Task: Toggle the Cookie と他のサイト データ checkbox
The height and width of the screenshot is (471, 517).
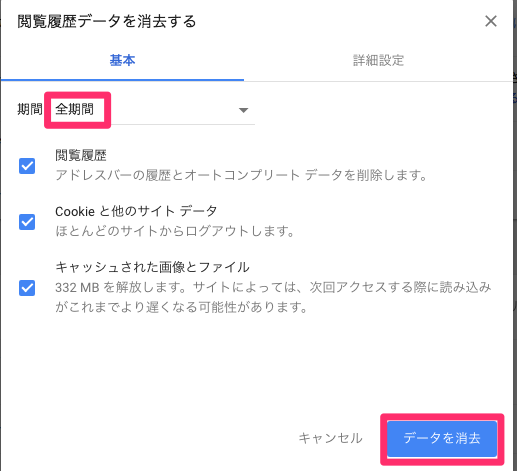Action: pyautogui.click(x=27, y=222)
